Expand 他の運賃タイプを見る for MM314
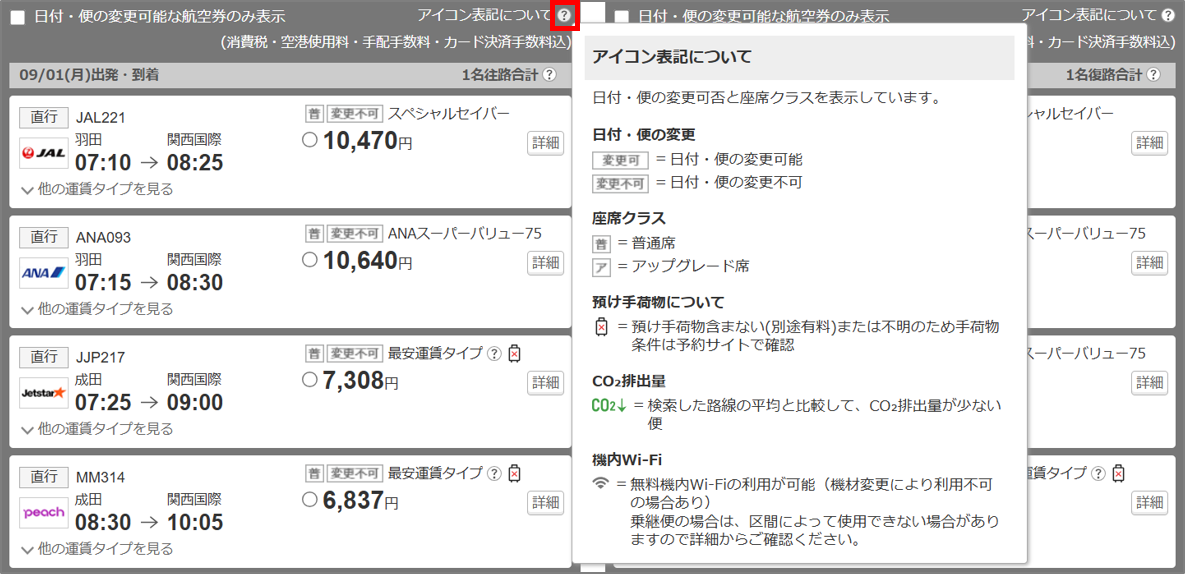Viewport: 1185px width, 574px height. (97, 549)
